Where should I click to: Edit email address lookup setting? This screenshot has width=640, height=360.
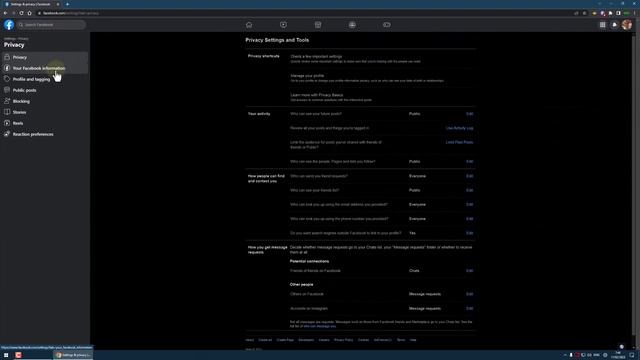pyautogui.click(x=469, y=204)
